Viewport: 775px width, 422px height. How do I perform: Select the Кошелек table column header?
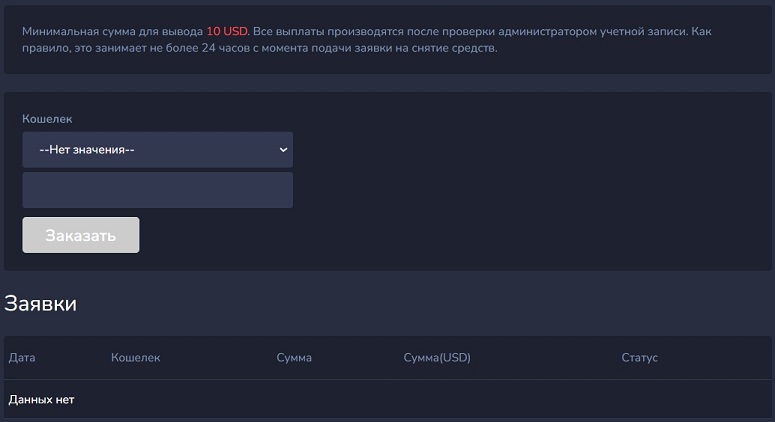(x=135, y=358)
